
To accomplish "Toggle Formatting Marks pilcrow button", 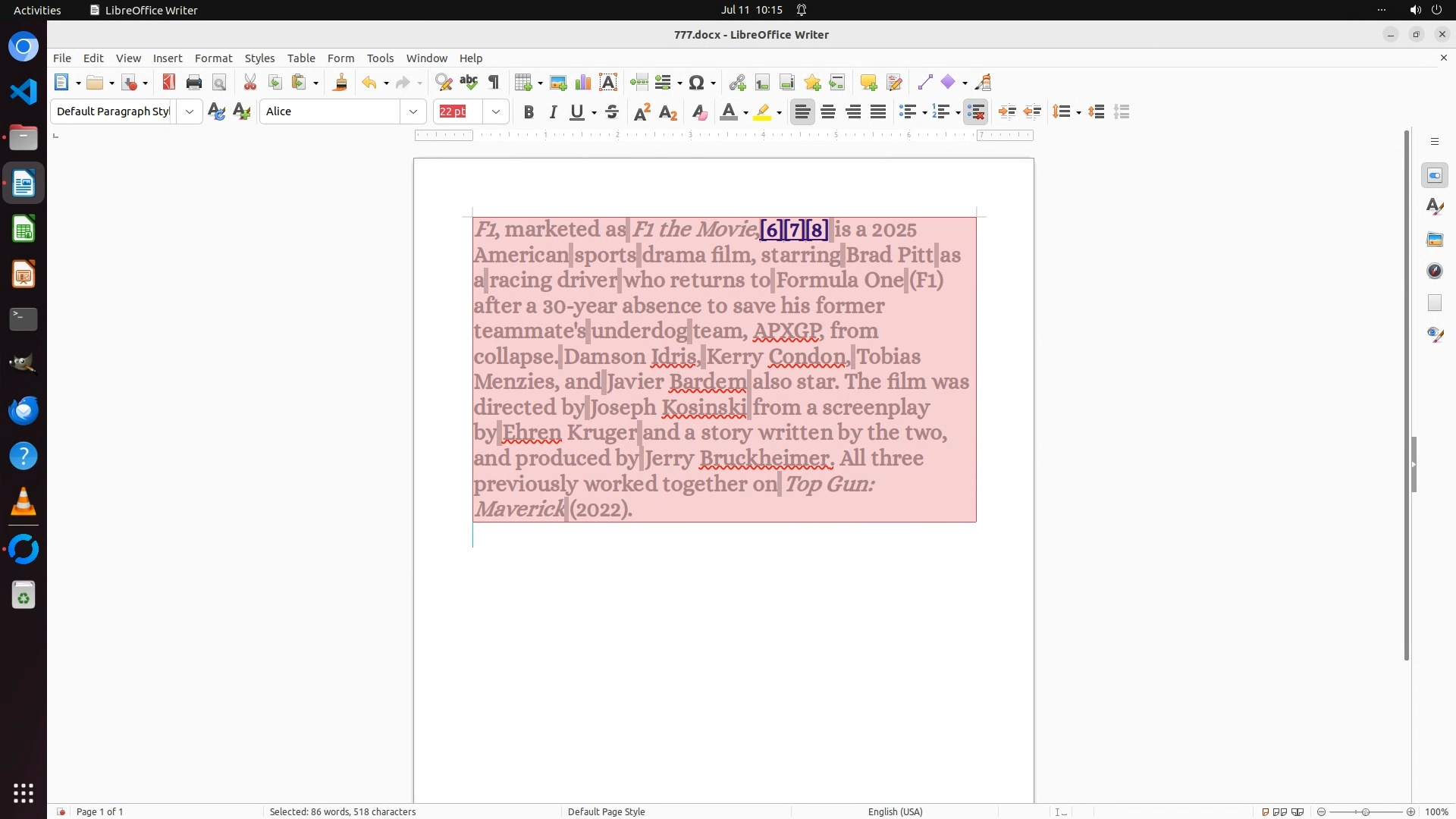I will (494, 82).
